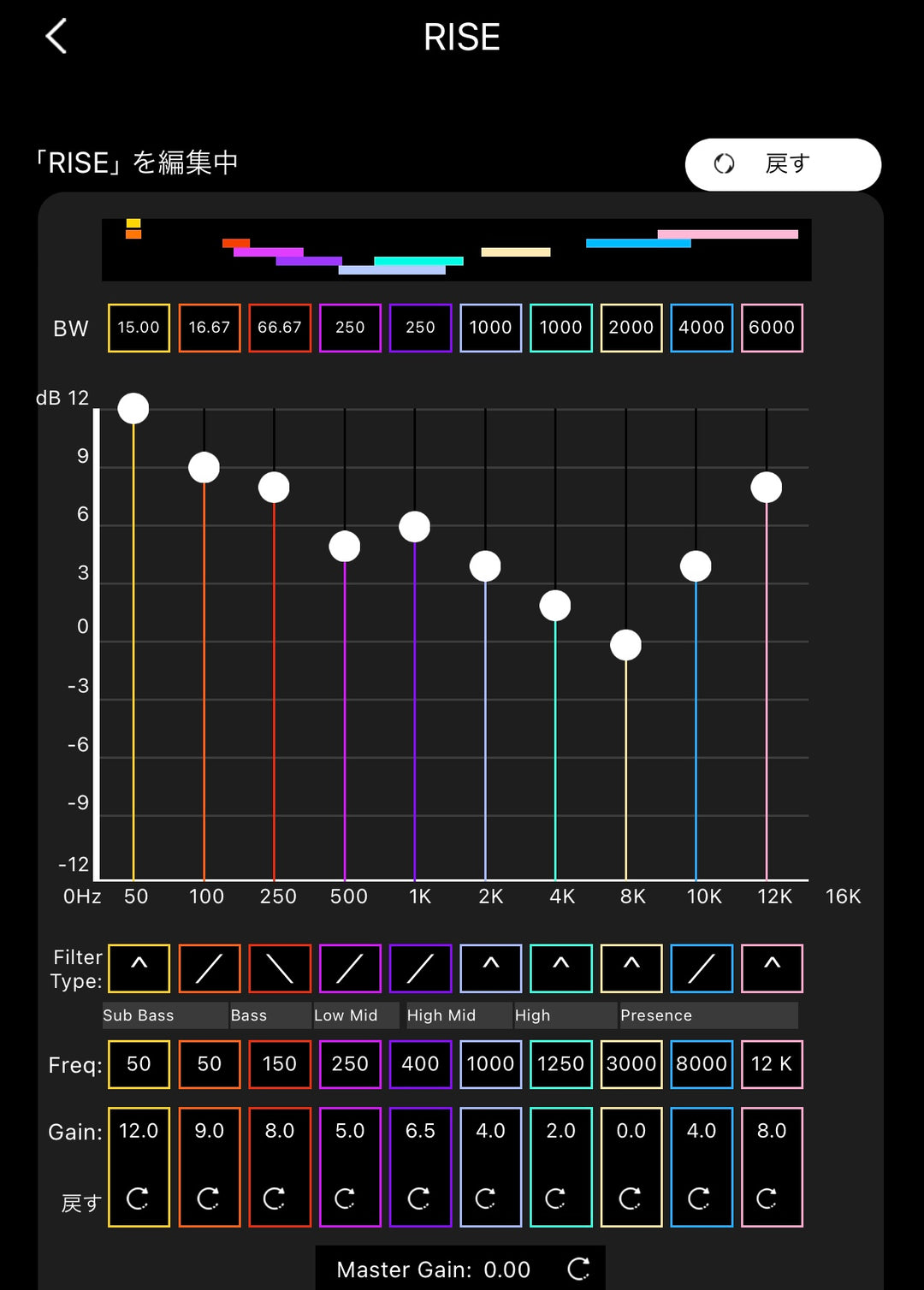This screenshot has width=924, height=1290.
Task: Grab the 8K band slider knob
Action: coord(625,645)
